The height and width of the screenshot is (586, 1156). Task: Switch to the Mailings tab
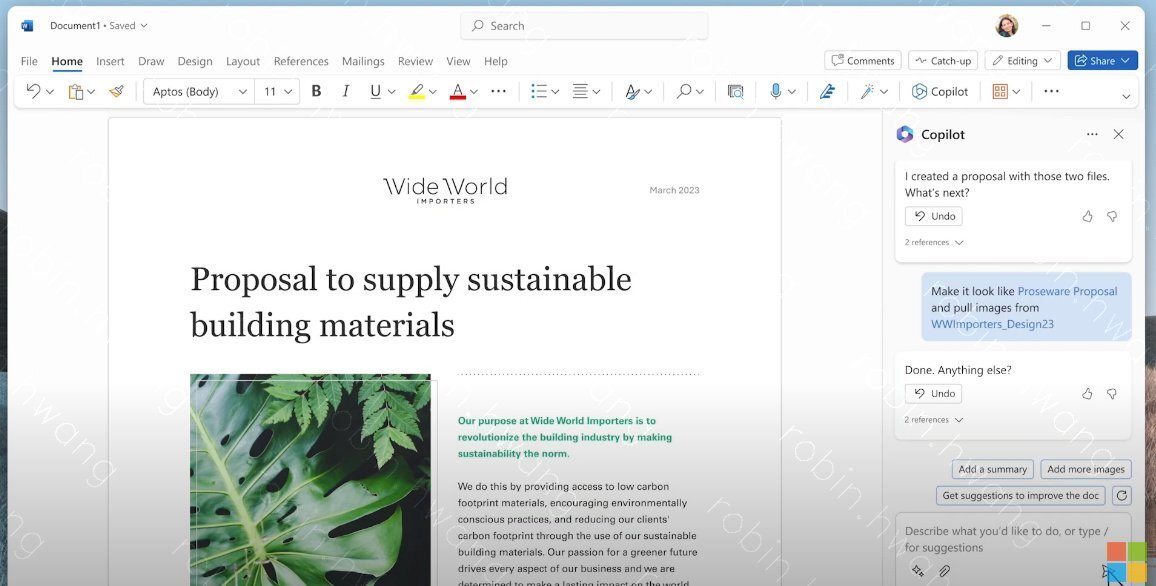(x=363, y=61)
